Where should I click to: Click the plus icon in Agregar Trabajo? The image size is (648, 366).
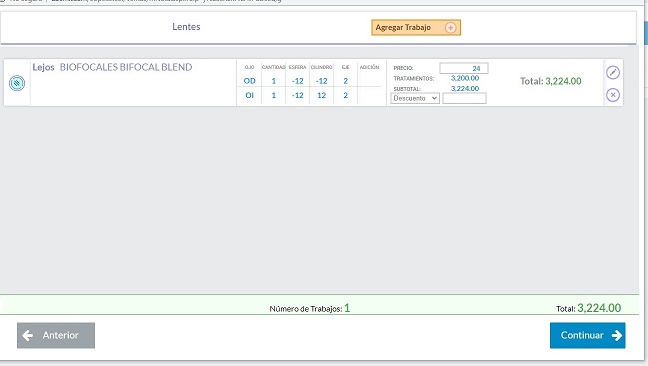(450, 28)
